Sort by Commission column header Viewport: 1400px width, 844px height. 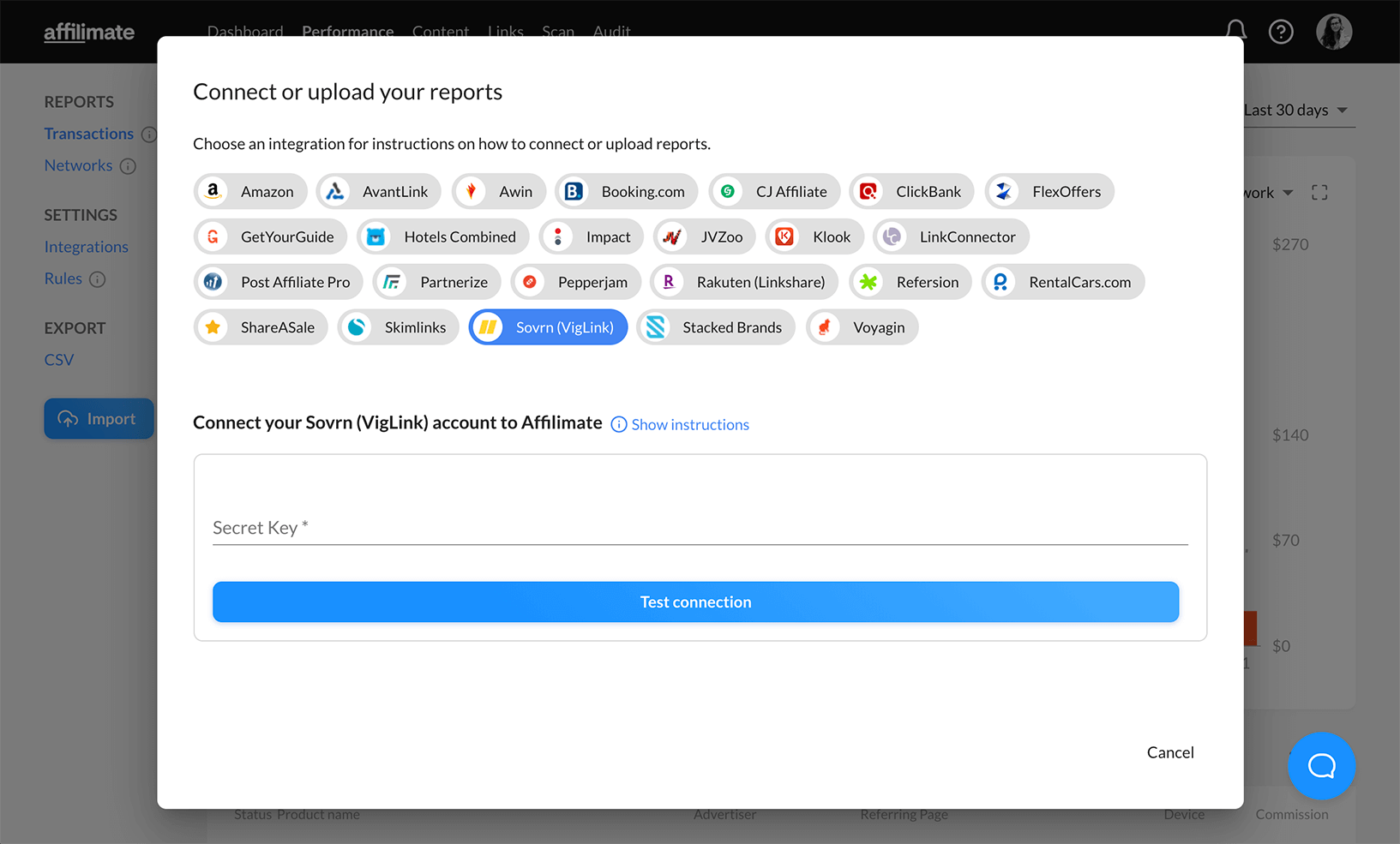point(1292,815)
